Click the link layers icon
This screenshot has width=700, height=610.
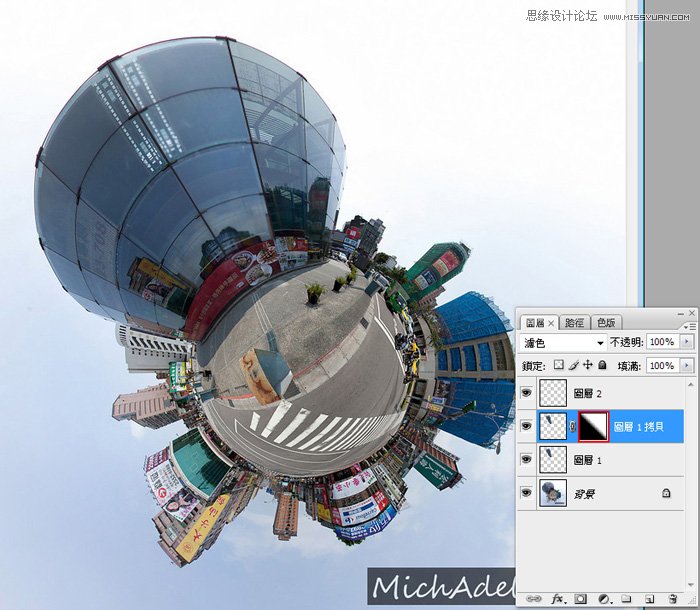534,598
